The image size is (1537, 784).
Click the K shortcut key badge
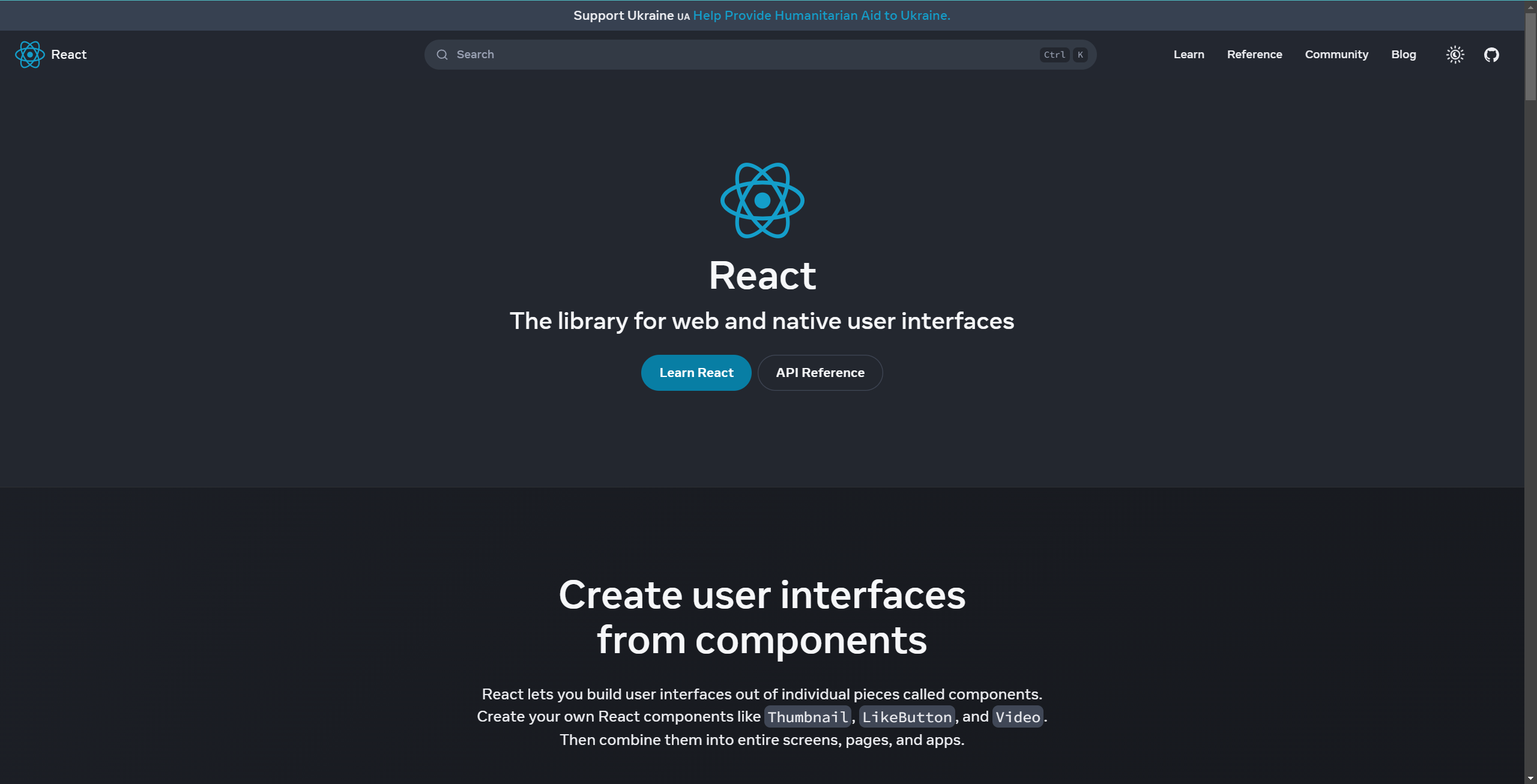point(1080,55)
